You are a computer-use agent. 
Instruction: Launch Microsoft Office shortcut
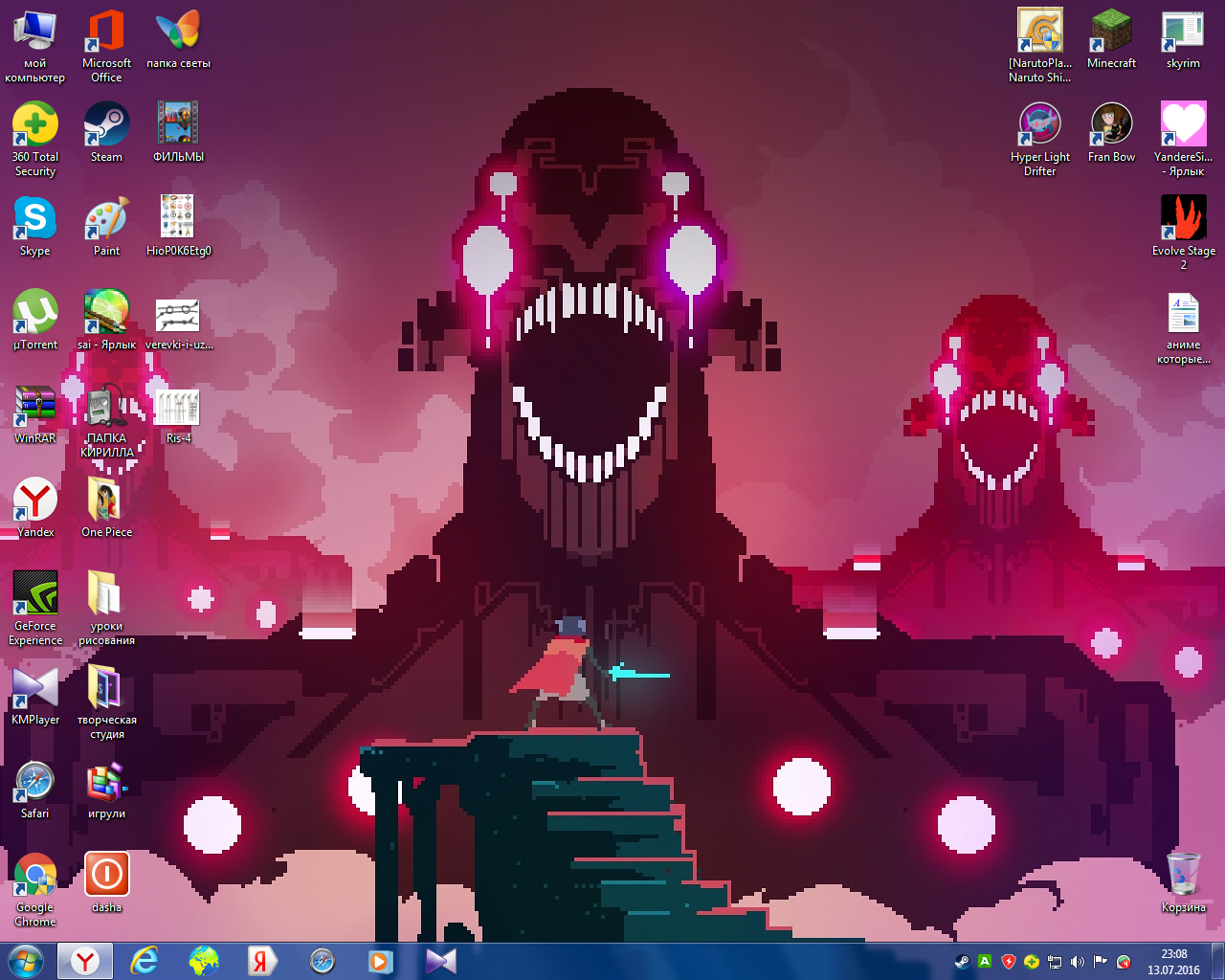106,46
